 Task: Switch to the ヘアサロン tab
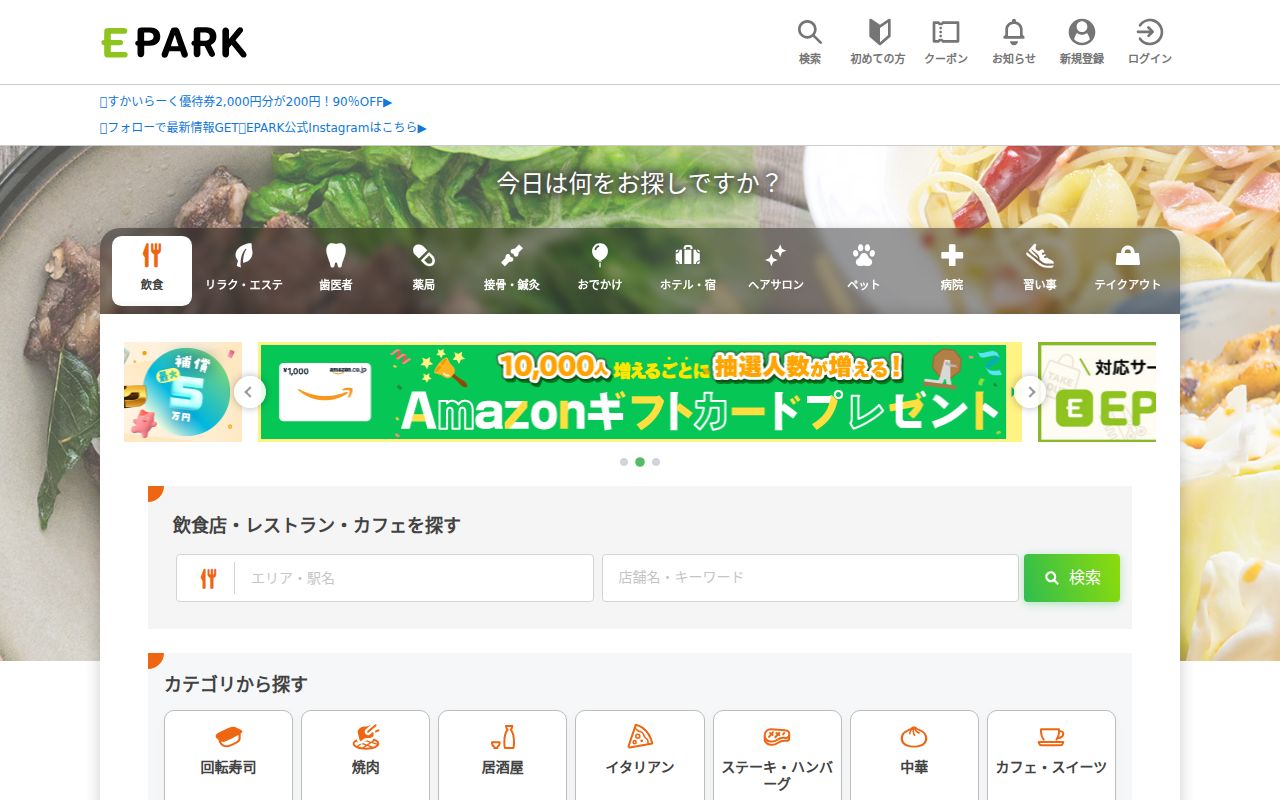(x=776, y=270)
